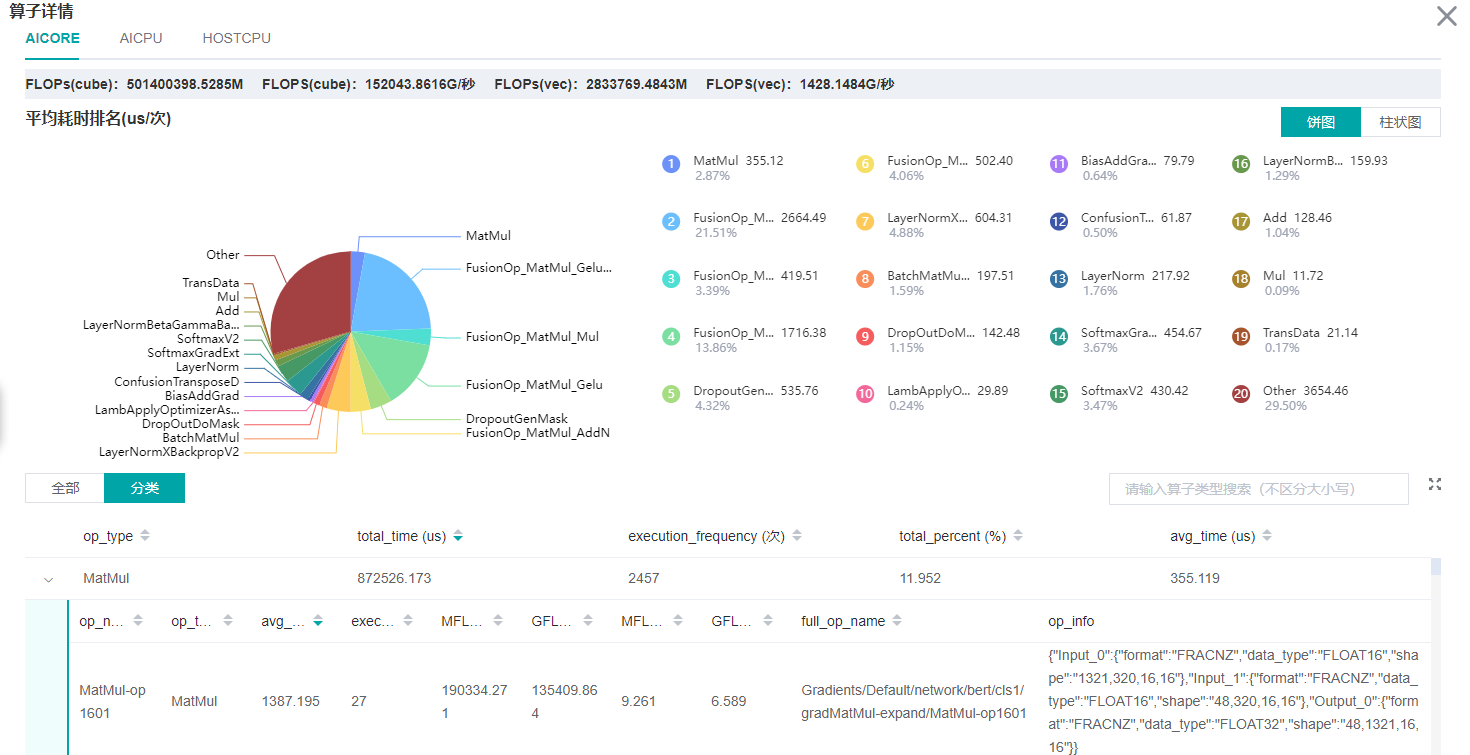Collapse the MatMul row expander

coord(48,578)
